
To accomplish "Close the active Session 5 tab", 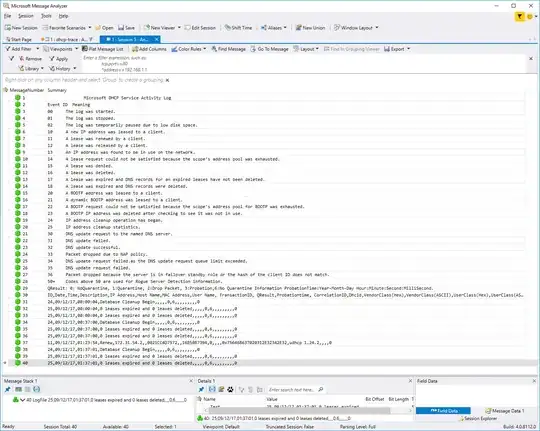I will pos(157,39).
